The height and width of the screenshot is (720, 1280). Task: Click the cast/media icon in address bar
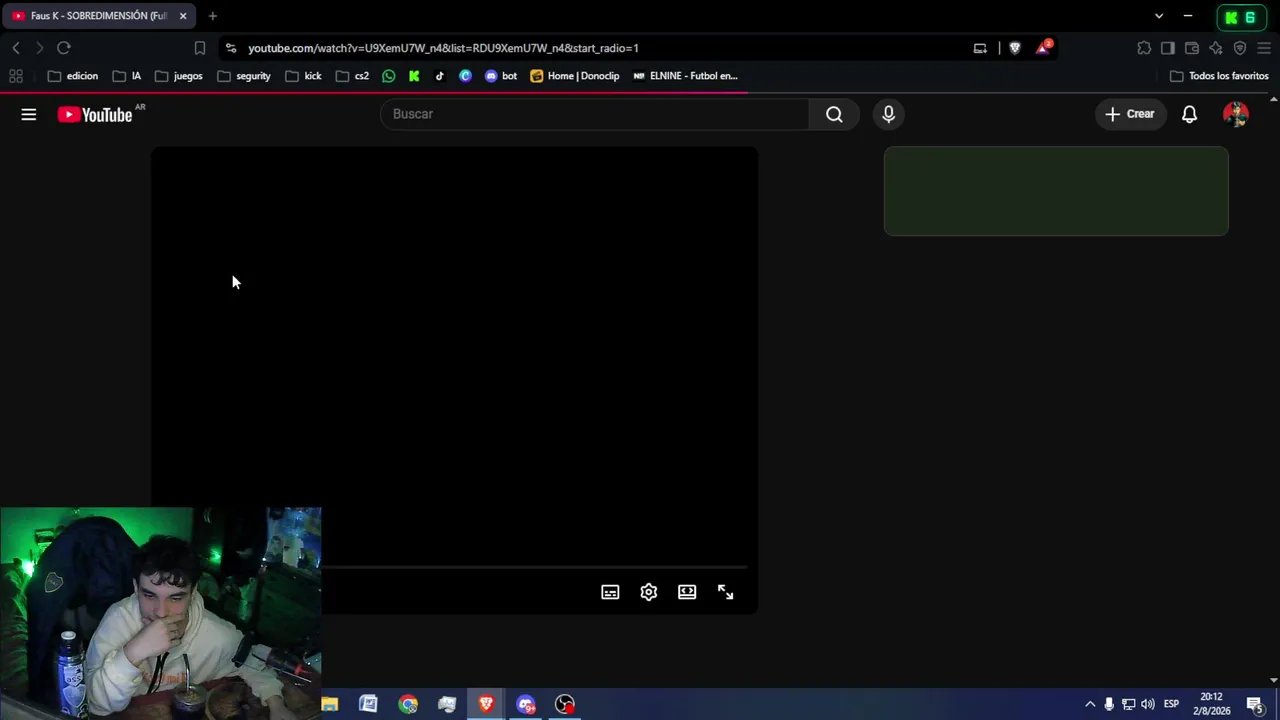click(980, 48)
